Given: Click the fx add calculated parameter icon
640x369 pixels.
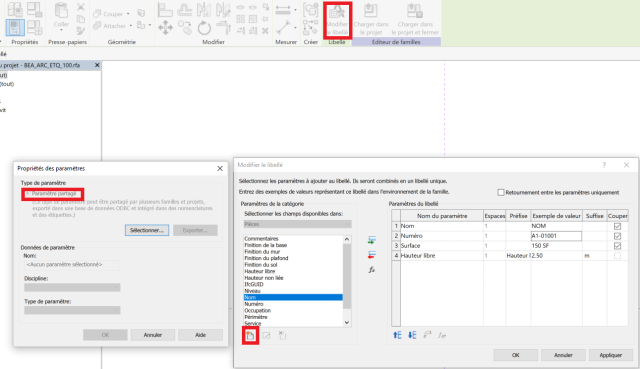Looking at the screenshot, I should [x=371, y=270].
